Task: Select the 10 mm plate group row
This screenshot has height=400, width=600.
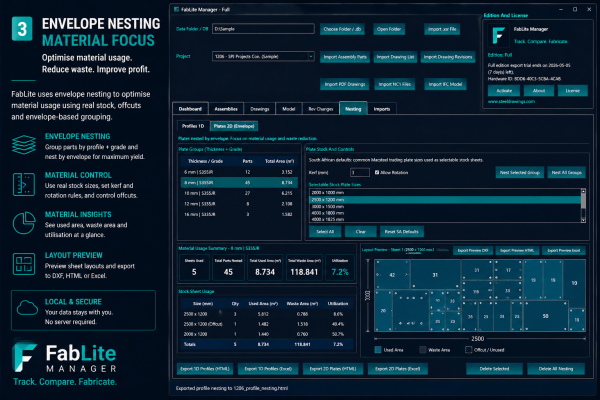Action: 239,193
